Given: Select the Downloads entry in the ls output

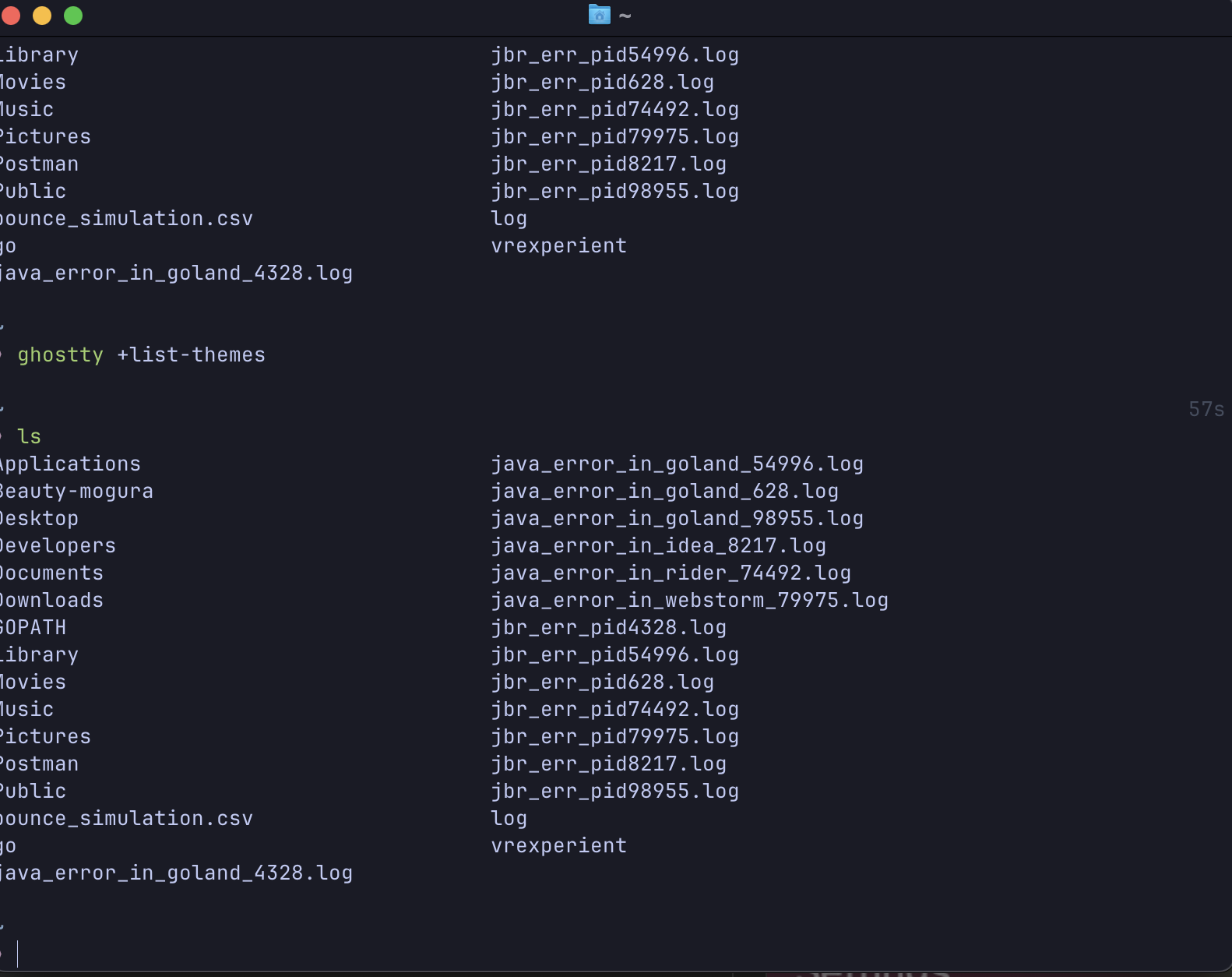Looking at the screenshot, I should pyautogui.click(x=51, y=601).
